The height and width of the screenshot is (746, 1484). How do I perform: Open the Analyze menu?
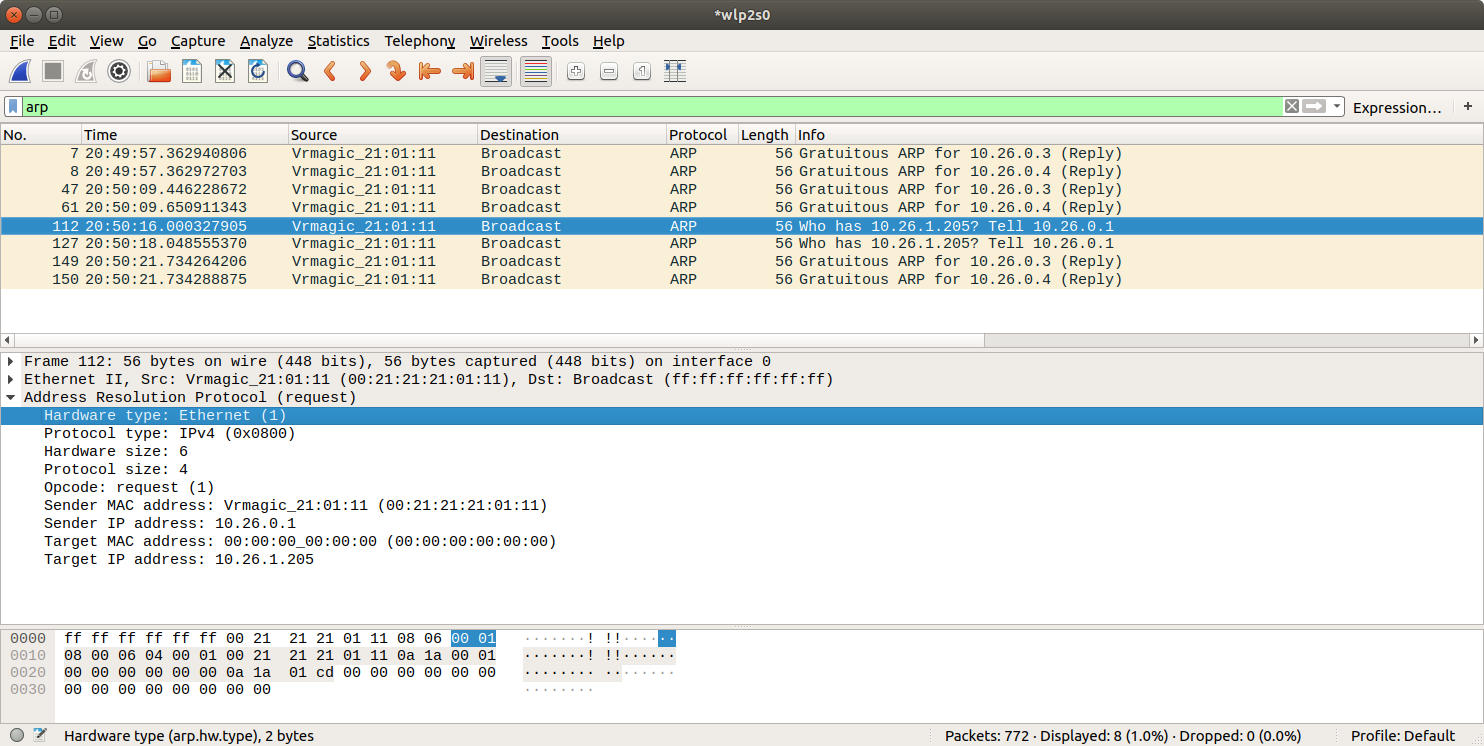(266, 41)
